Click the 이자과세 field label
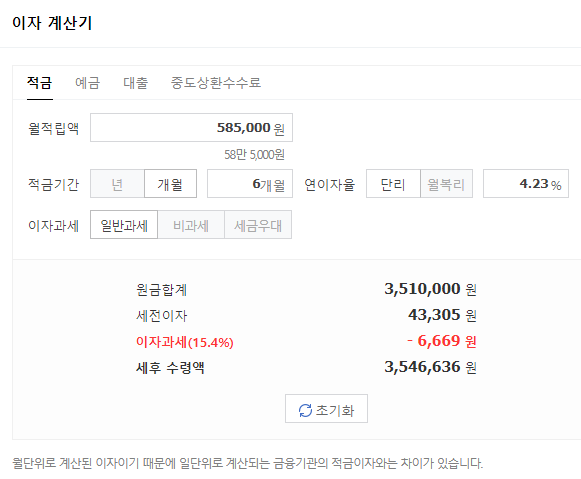Image resolution: width=581 pixels, height=479 pixels. (53, 225)
